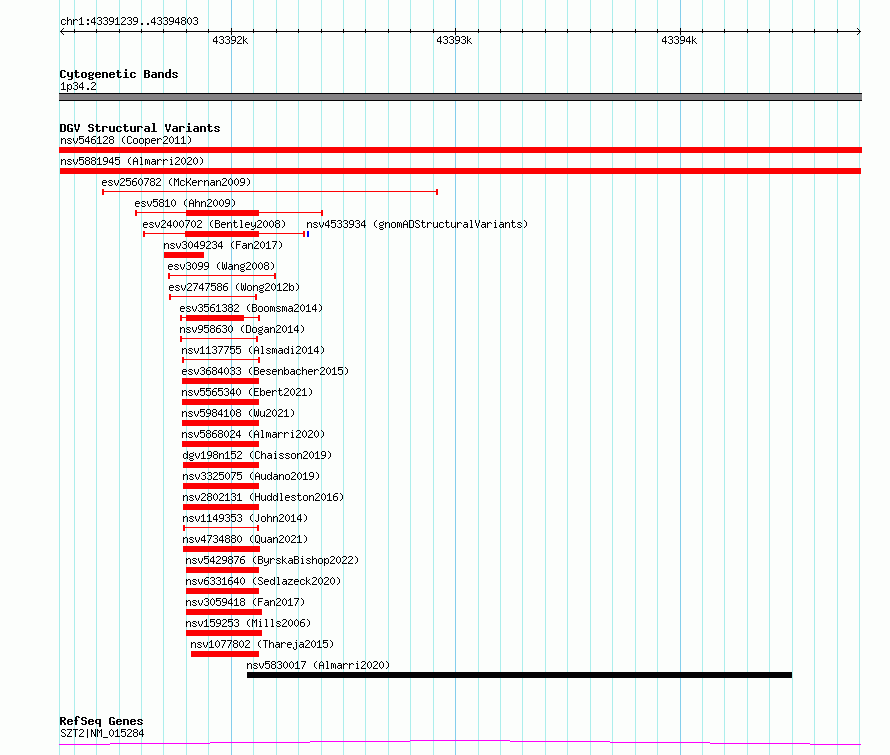Select nsv958630 (Dogan2014) variant
890x755 pixels.
tap(242, 329)
